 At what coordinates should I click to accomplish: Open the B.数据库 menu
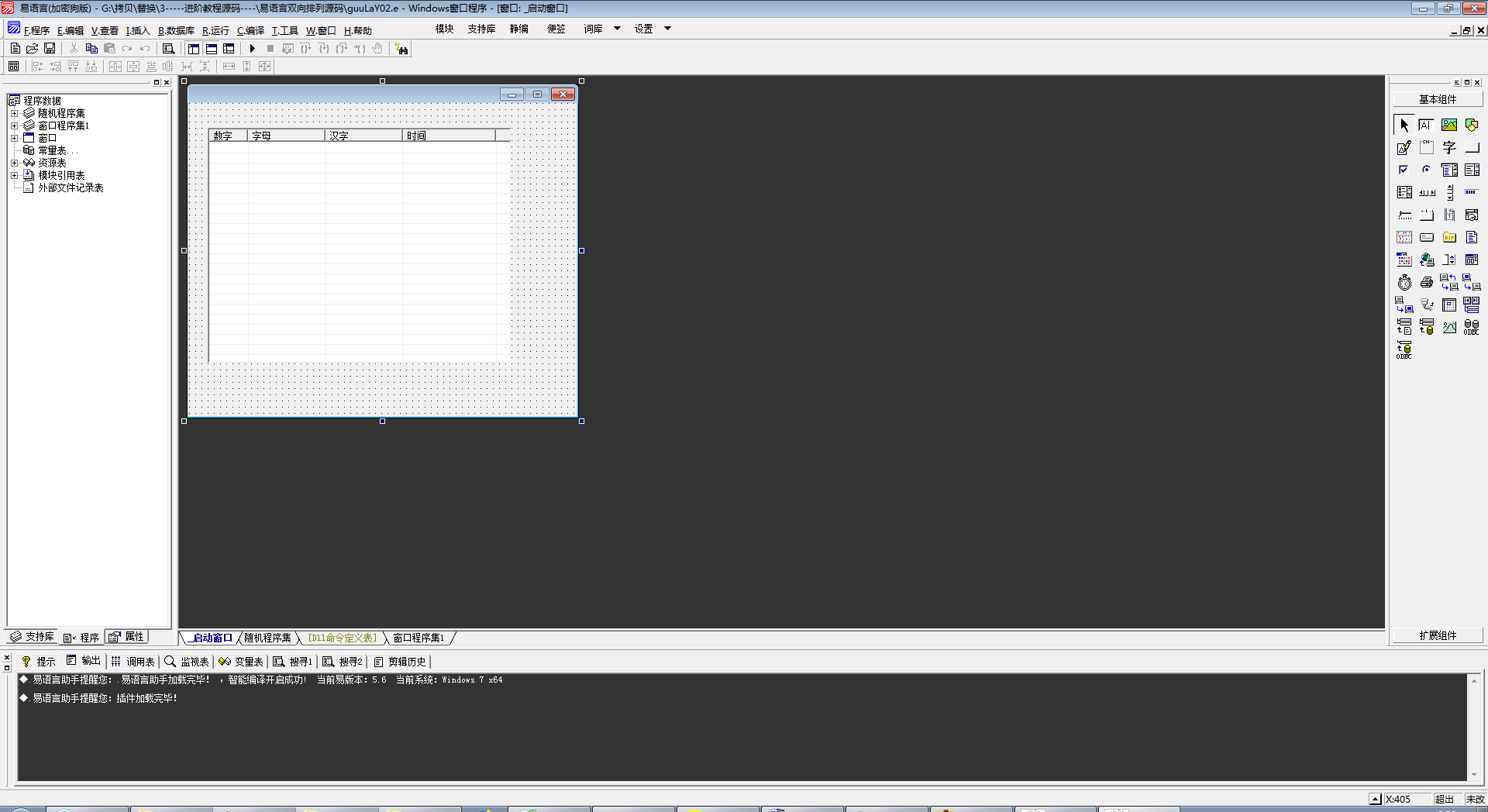176,30
